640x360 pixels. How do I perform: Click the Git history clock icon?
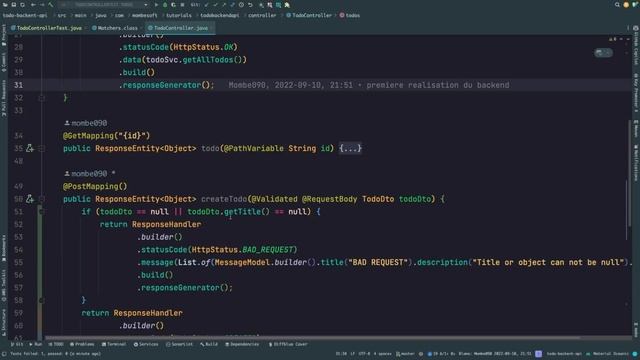[x=241, y=4]
